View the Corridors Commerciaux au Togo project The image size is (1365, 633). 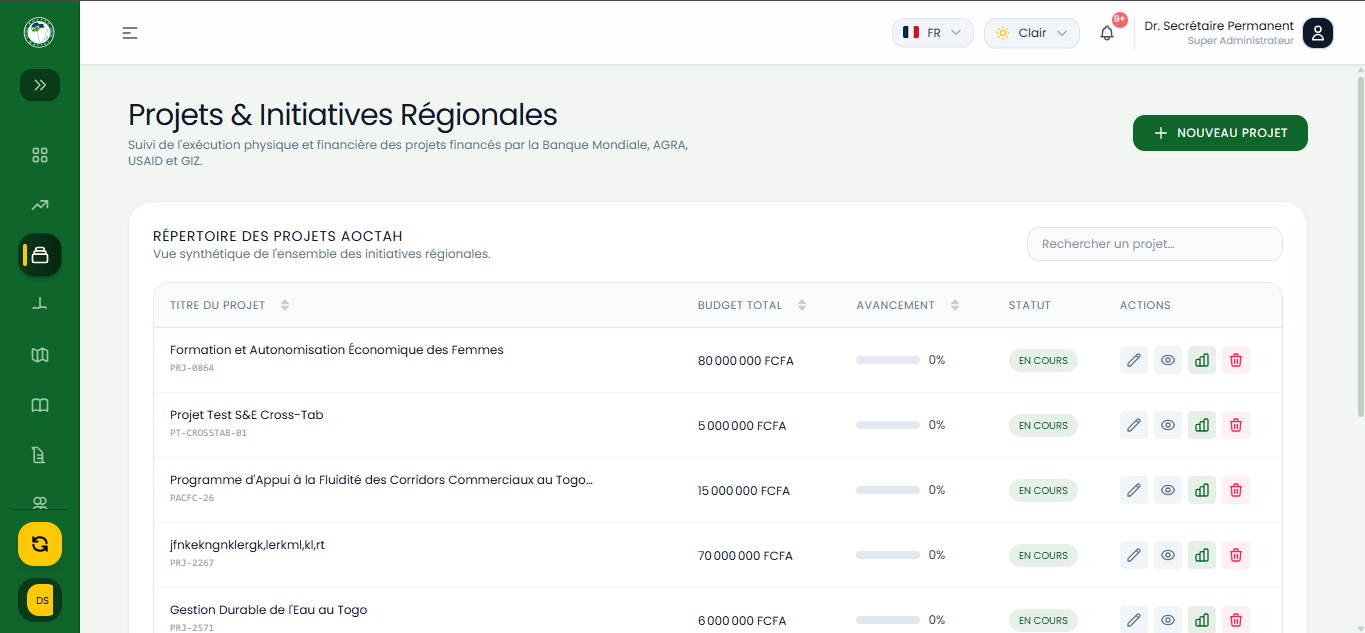pos(1168,490)
